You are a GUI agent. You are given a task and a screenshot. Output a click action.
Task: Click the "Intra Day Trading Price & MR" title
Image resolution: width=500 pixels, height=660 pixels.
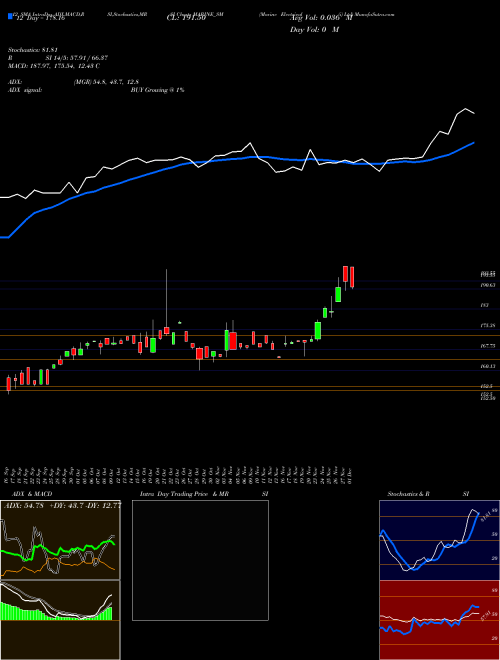(x=184, y=494)
